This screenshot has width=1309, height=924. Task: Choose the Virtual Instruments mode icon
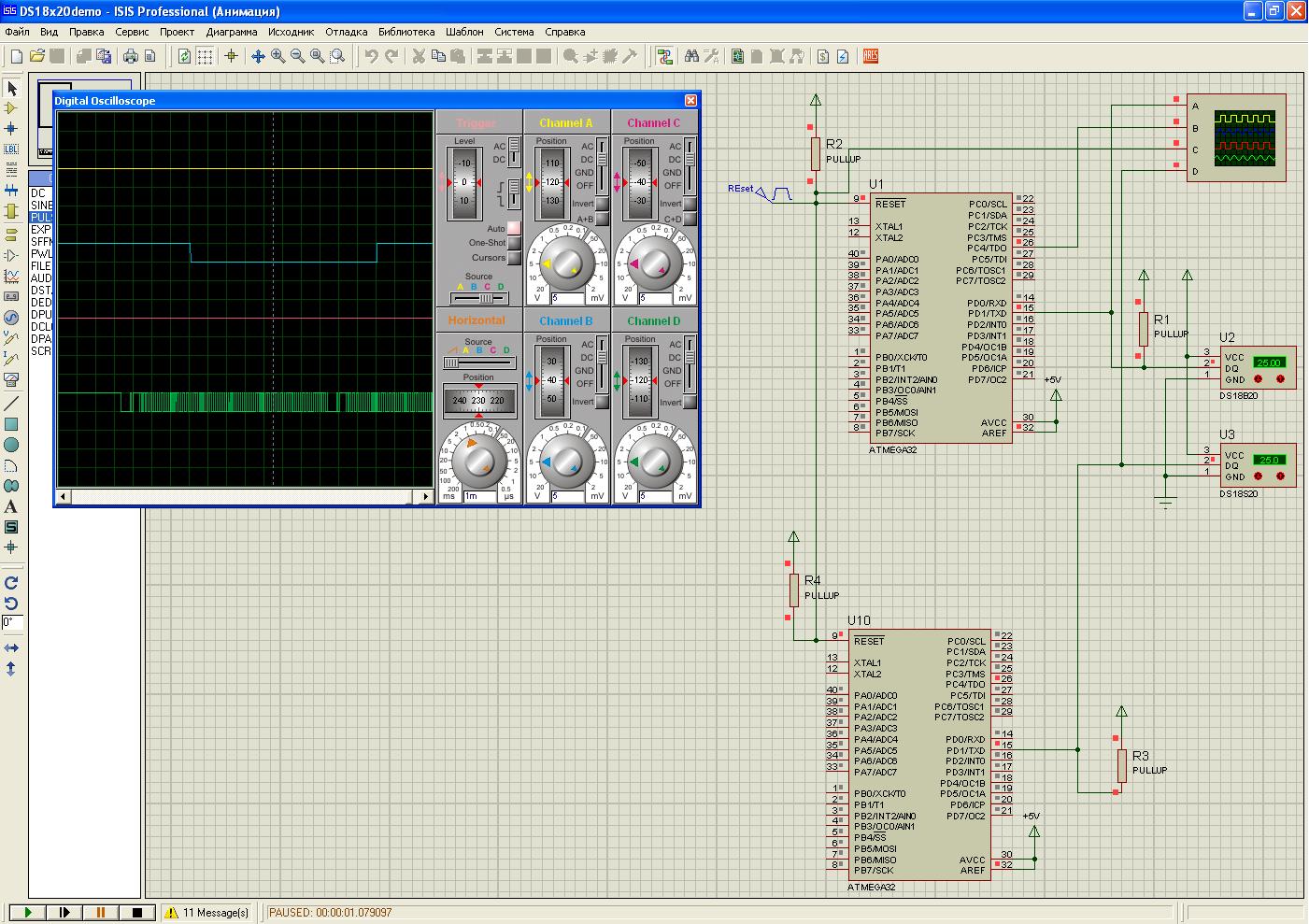pos(11,379)
